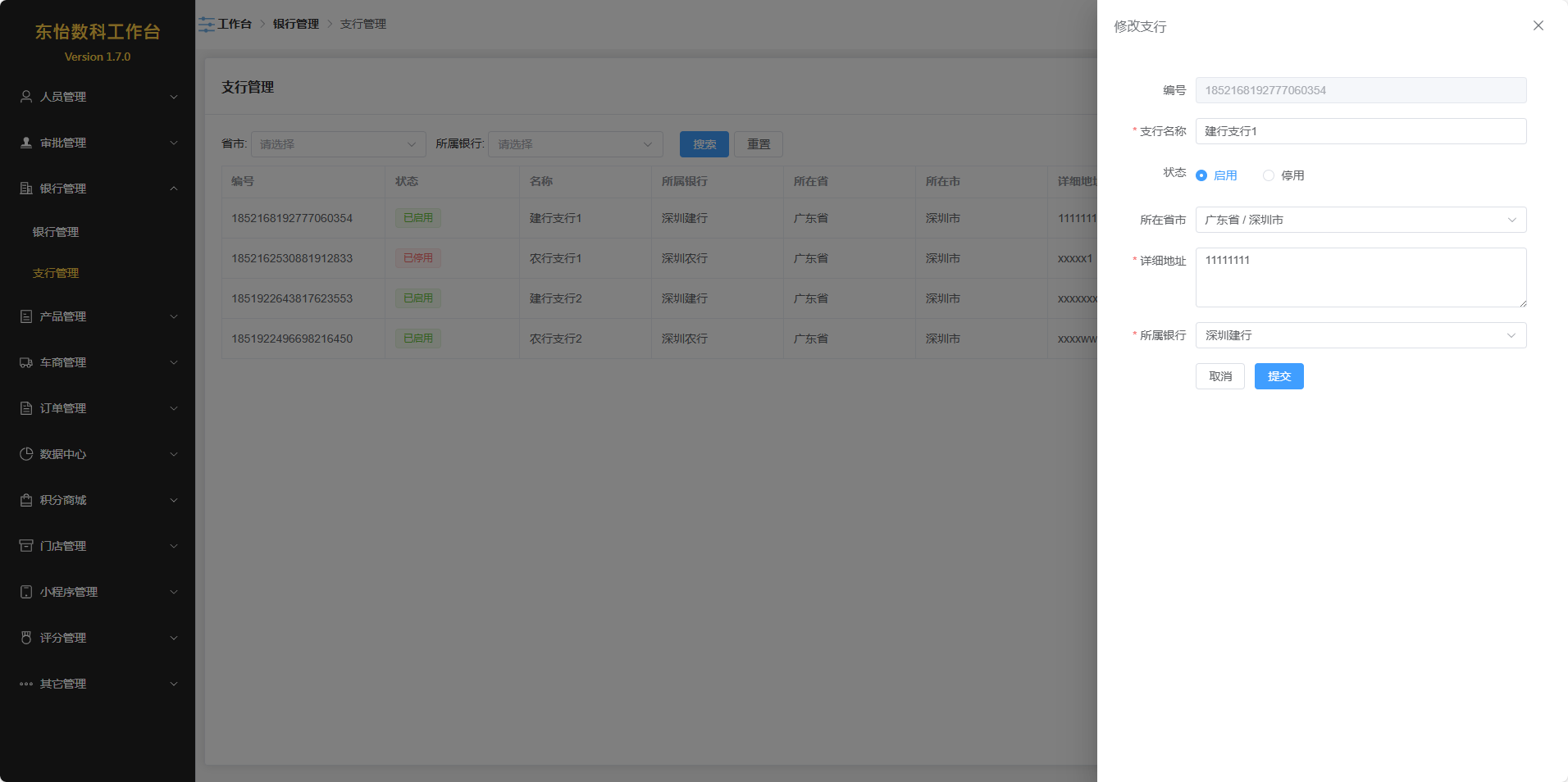This screenshot has width=1568, height=782.
Task: Click the 小程序管理 phone icon
Action: (26, 592)
